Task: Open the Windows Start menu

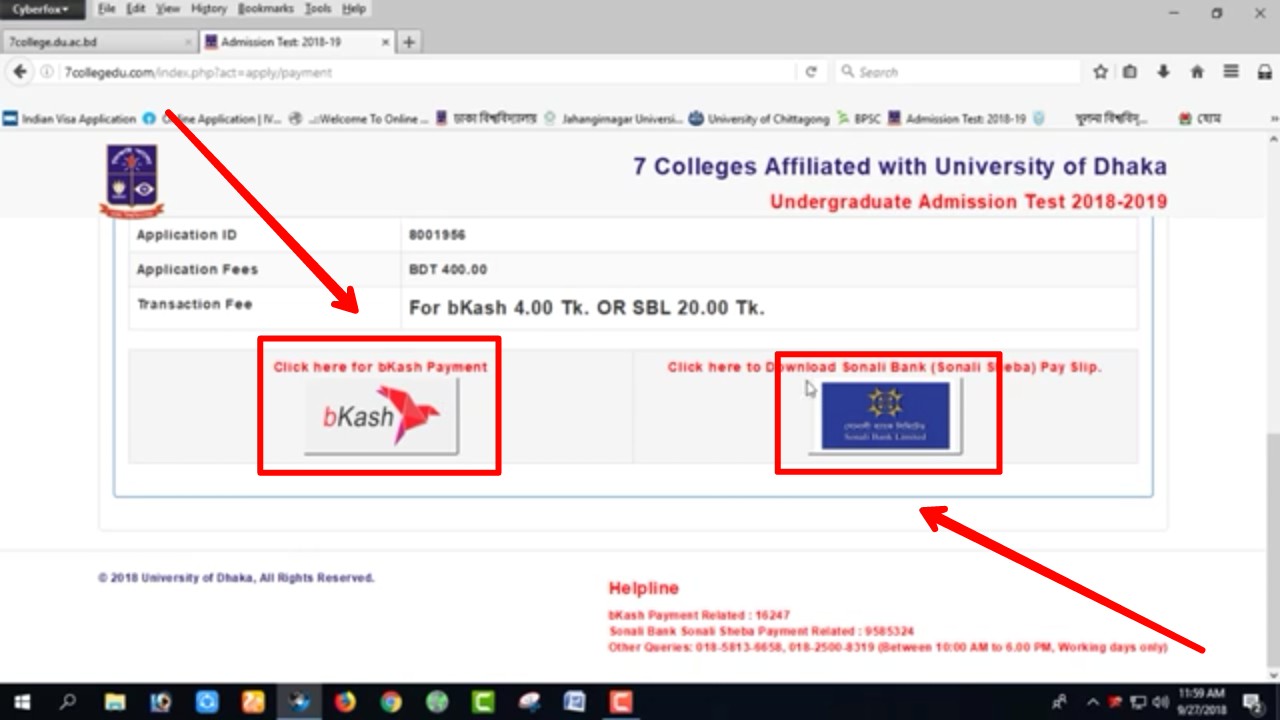Action: (x=22, y=702)
